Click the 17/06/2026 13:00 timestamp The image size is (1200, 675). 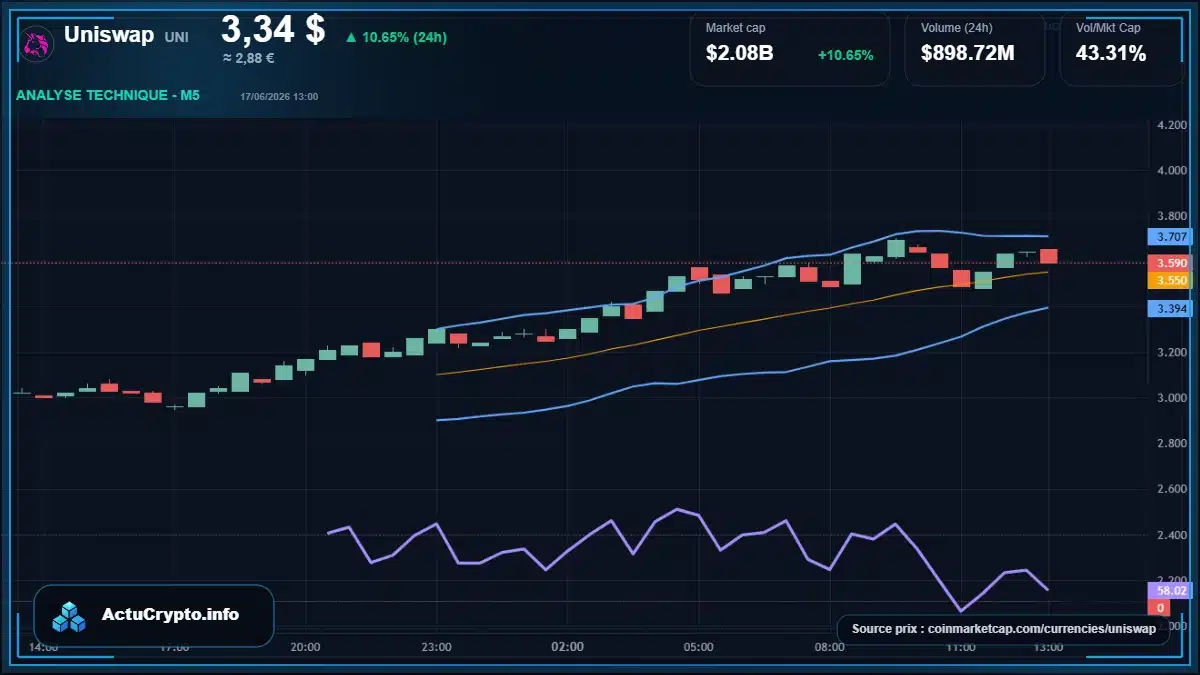click(x=279, y=96)
